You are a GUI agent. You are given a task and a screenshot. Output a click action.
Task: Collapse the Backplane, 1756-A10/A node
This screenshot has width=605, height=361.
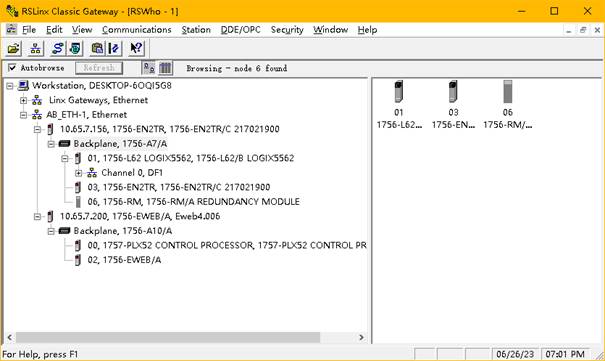[x=51, y=231]
